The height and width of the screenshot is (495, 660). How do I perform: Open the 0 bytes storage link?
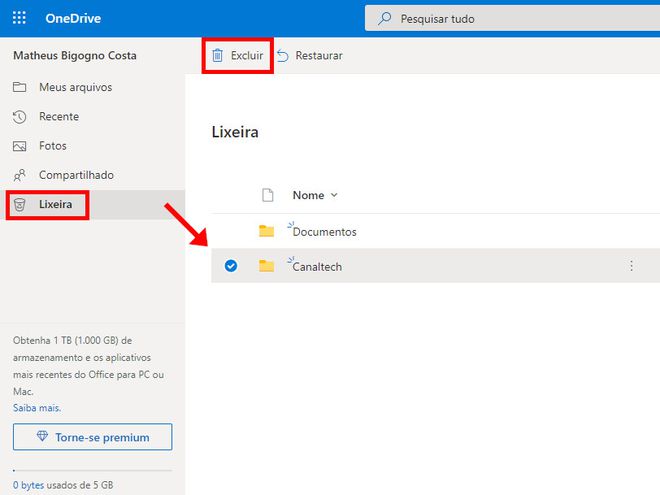pos(28,485)
